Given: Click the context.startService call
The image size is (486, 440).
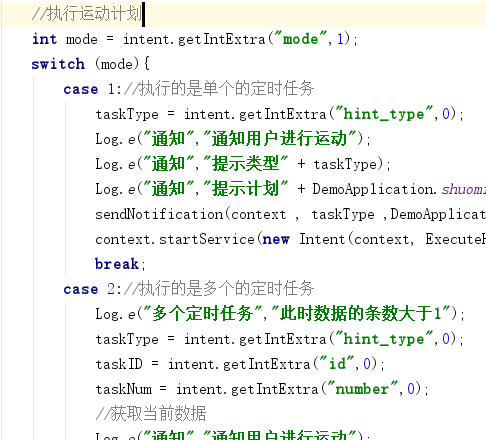Looking at the screenshot, I should (175, 239).
